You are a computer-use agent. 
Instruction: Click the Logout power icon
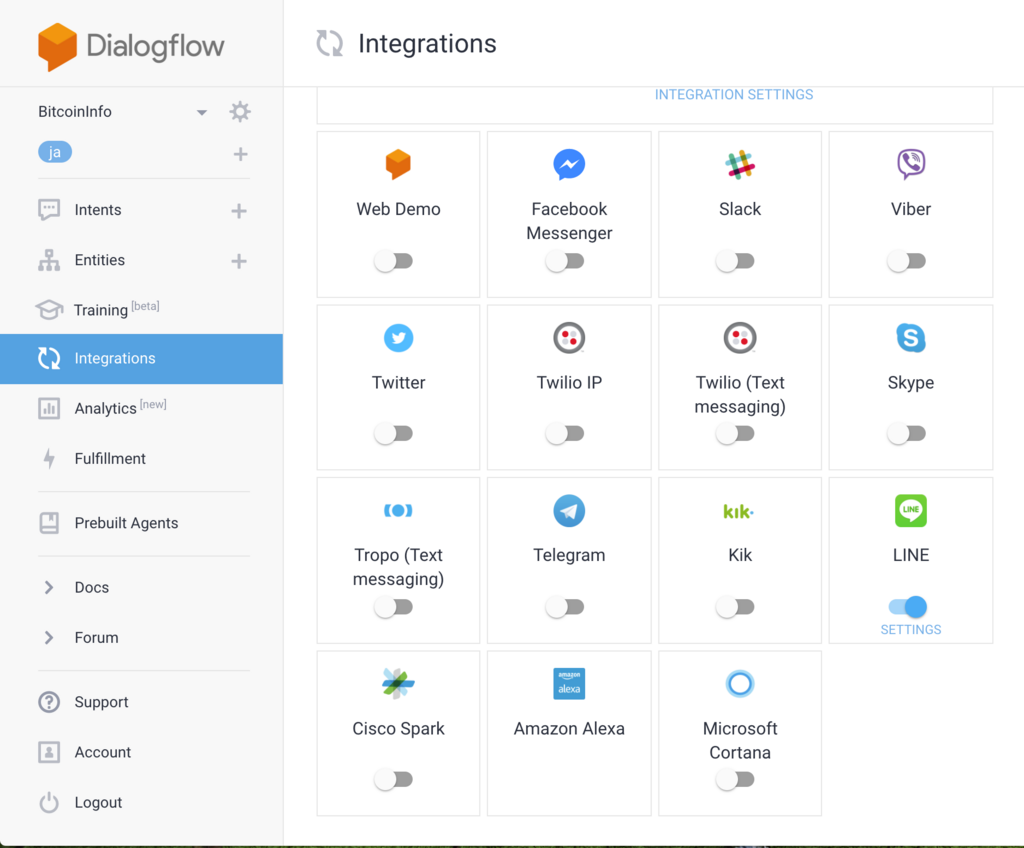[49, 803]
